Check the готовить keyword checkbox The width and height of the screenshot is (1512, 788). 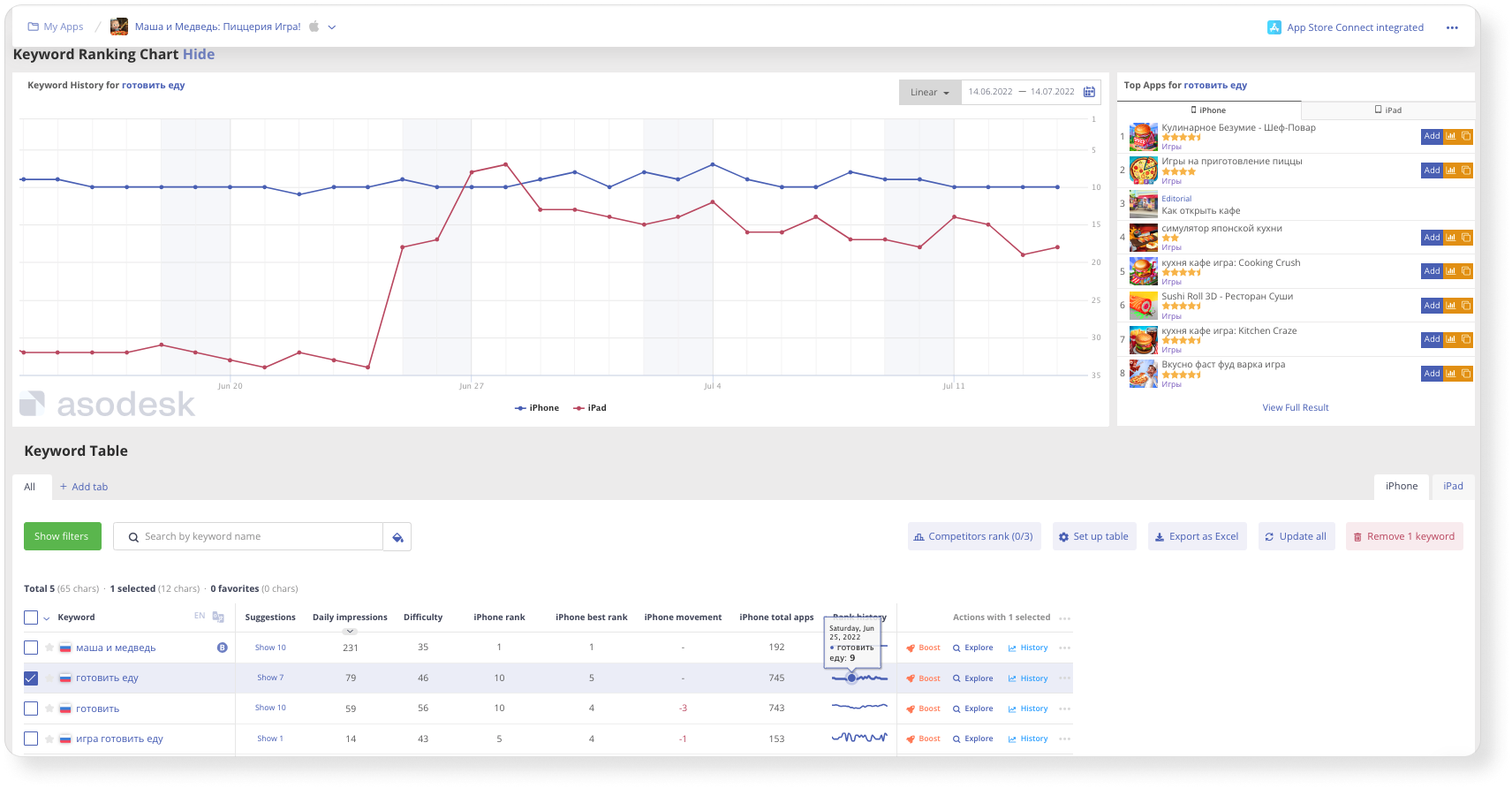click(31, 708)
